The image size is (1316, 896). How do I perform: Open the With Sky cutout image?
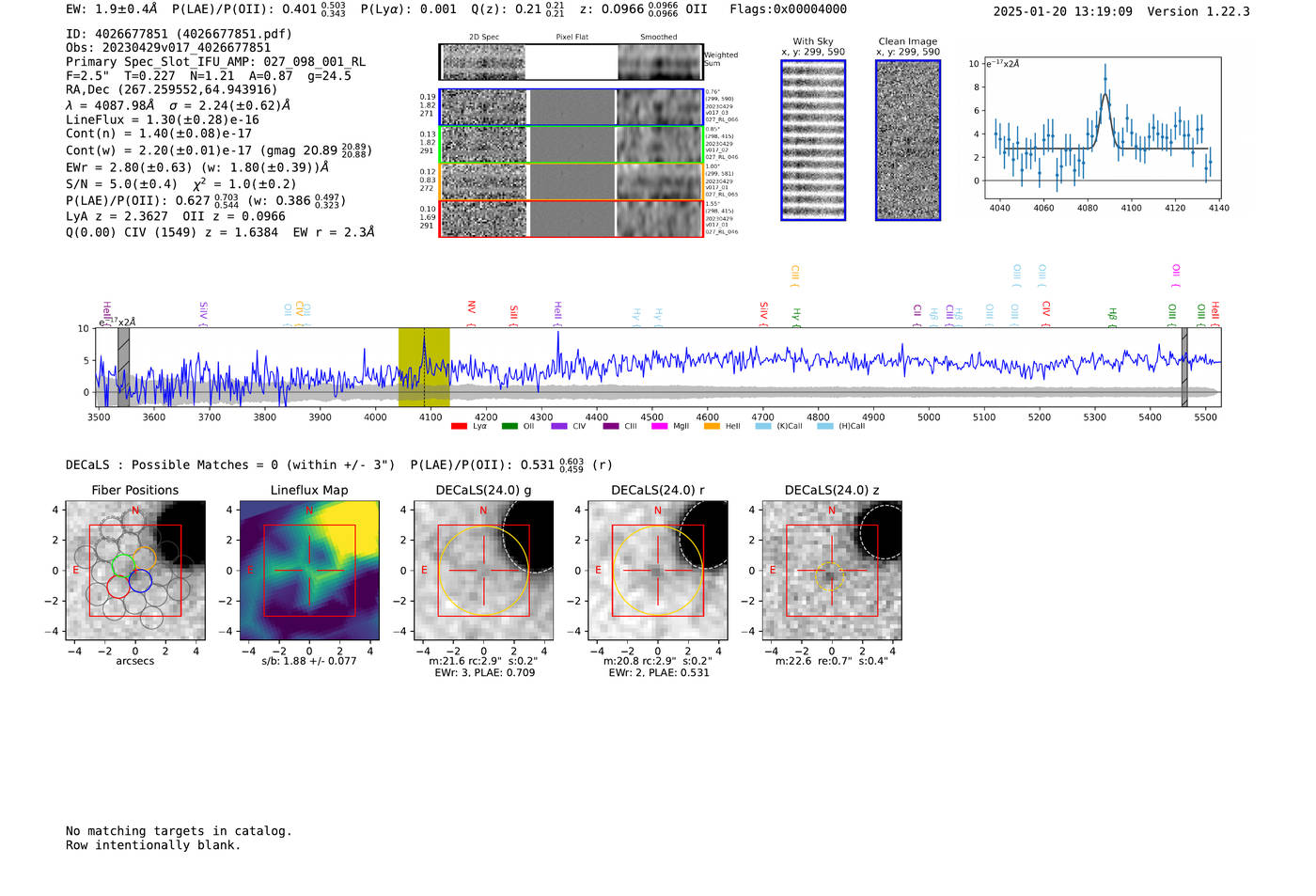click(x=813, y=140)
